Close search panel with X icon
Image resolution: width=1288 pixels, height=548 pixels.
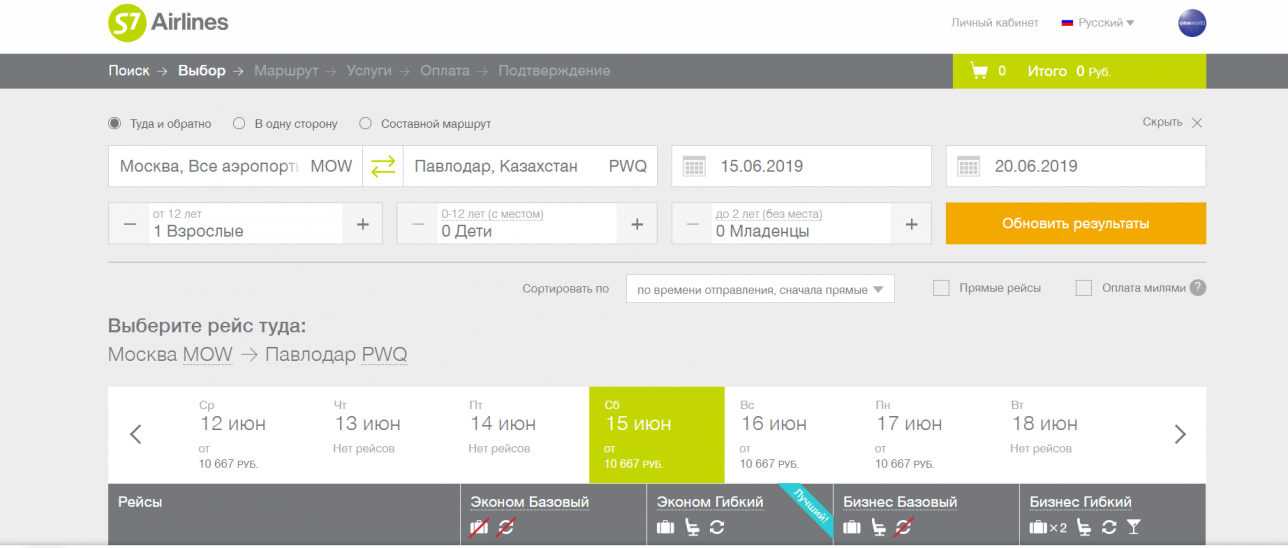[x=1197, y=122]
